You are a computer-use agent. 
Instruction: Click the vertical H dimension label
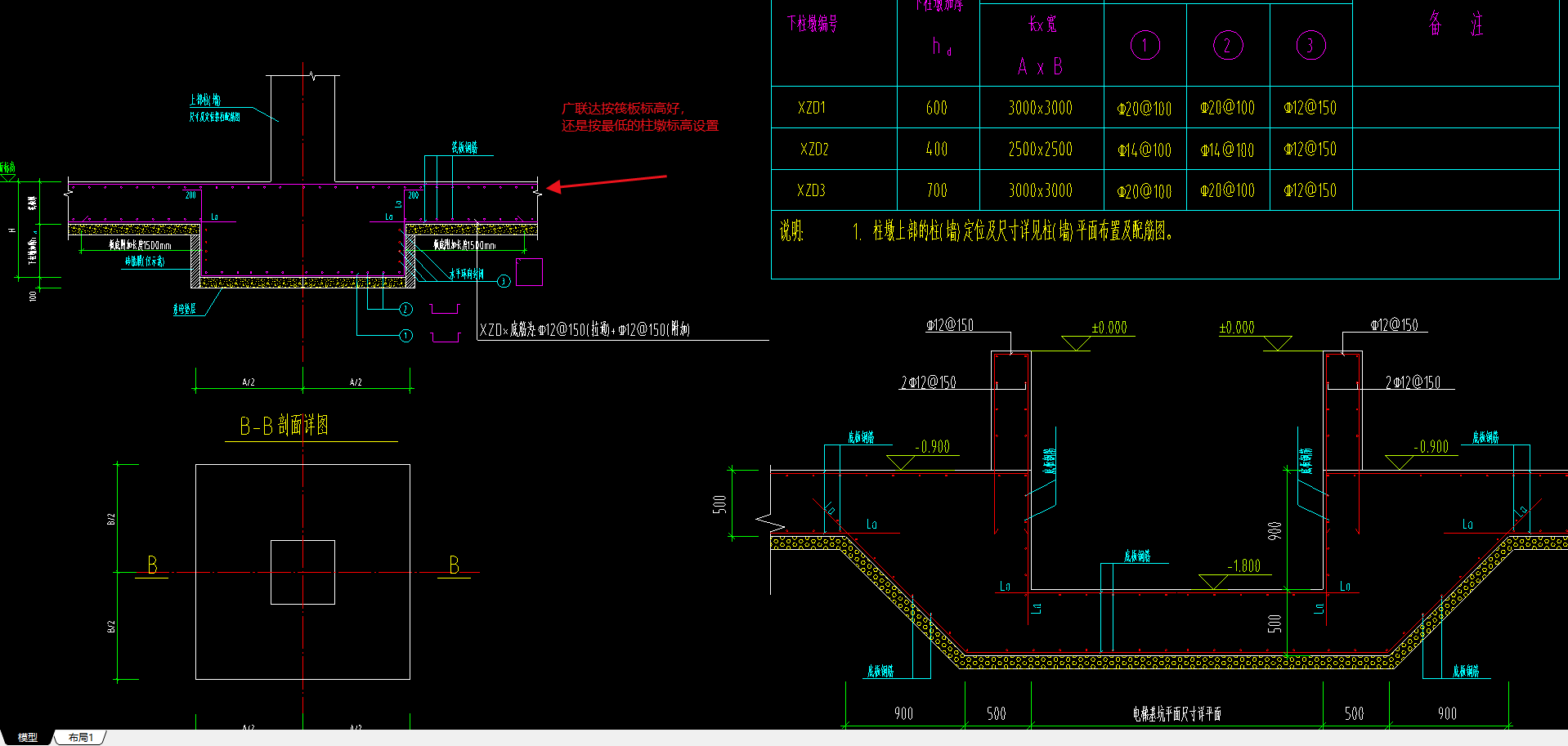(11, 230)
